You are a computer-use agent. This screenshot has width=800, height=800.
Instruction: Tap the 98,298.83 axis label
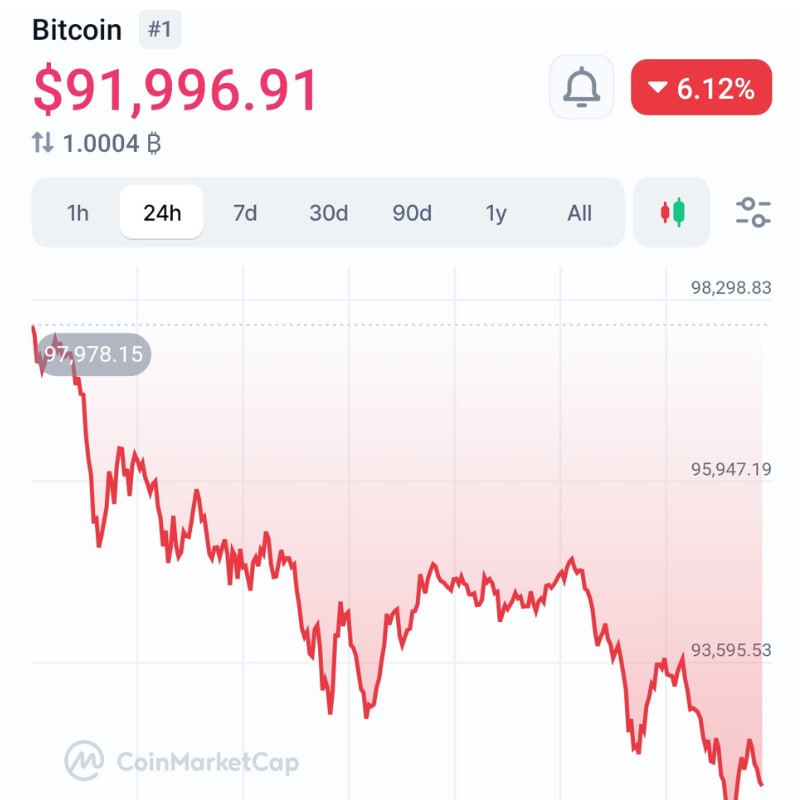pyautogui.click(x=731, y=288)
